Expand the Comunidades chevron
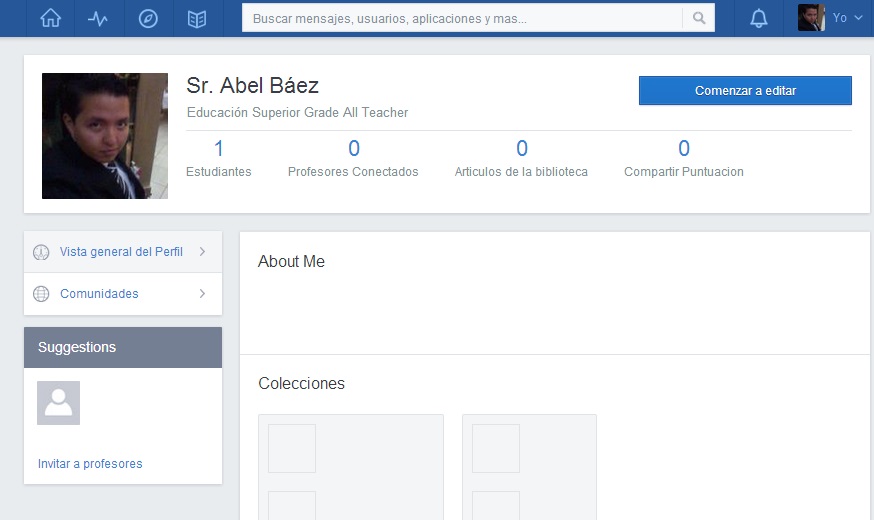Image resolution: width=874 pixels, height=520 pixels. pos(202,294)
